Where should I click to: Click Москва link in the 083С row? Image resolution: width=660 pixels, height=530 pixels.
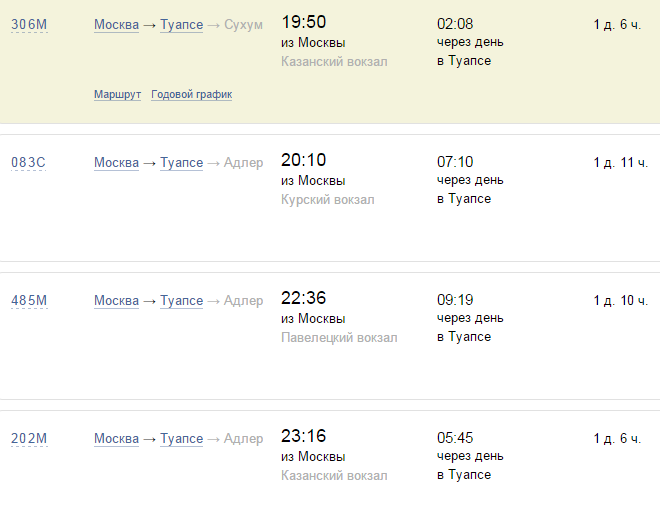(x=116, y=162)
